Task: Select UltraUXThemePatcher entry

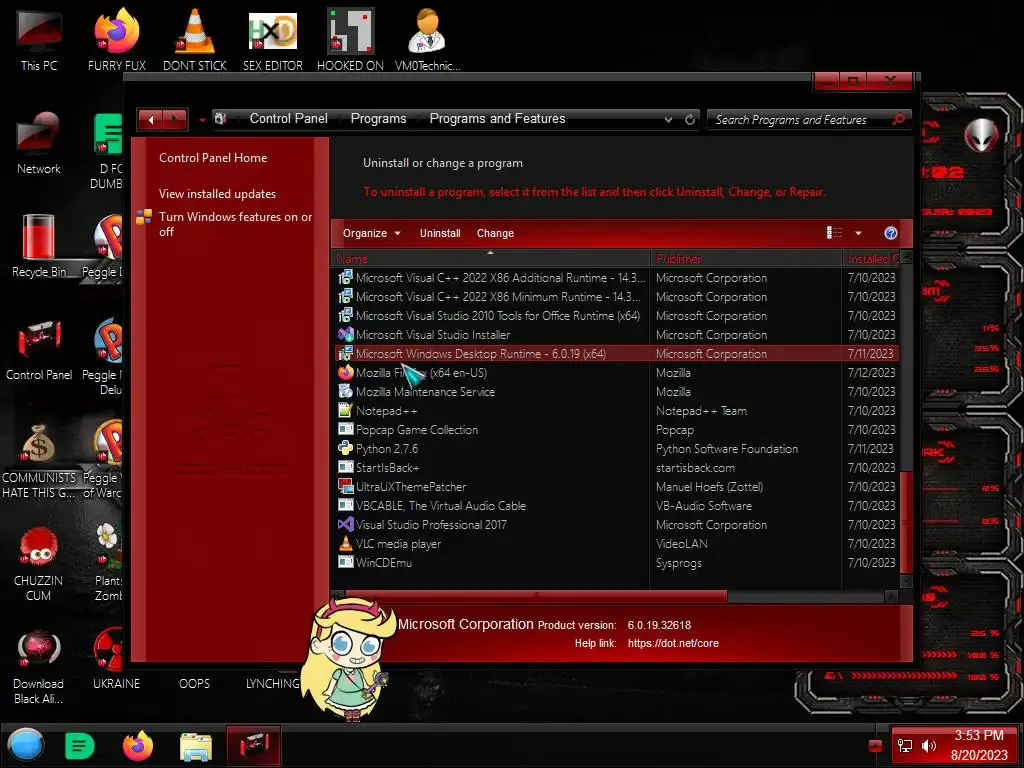Action: [616, 487]
